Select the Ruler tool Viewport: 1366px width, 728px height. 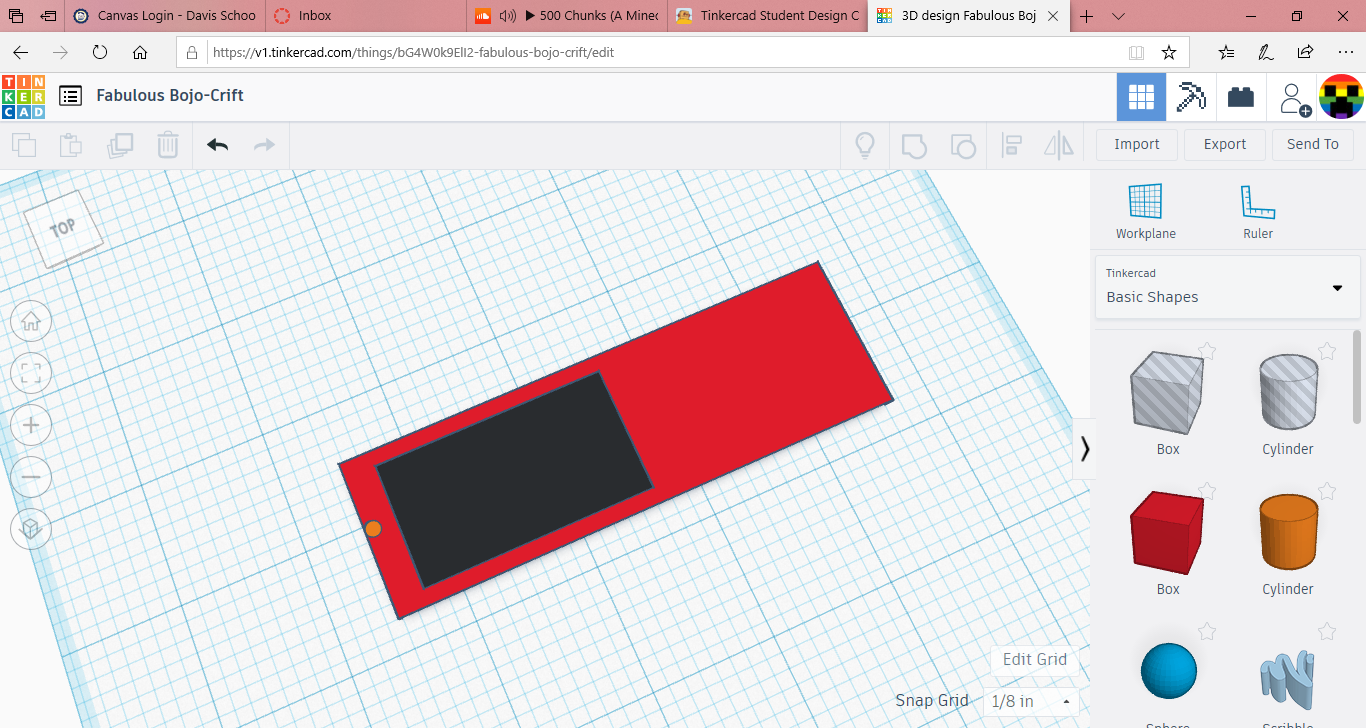pos(1258,212)
